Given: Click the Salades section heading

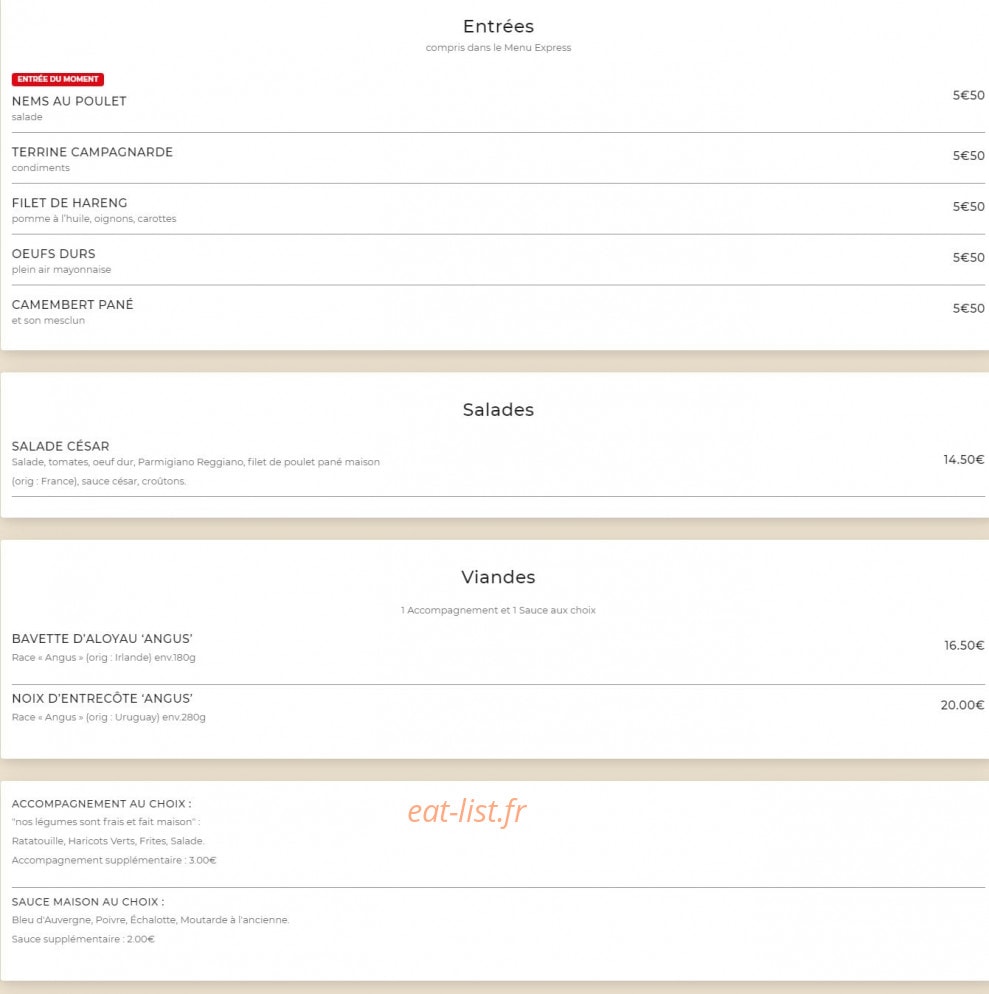Looking at the screenshot, I should click(x=498, y=410).
